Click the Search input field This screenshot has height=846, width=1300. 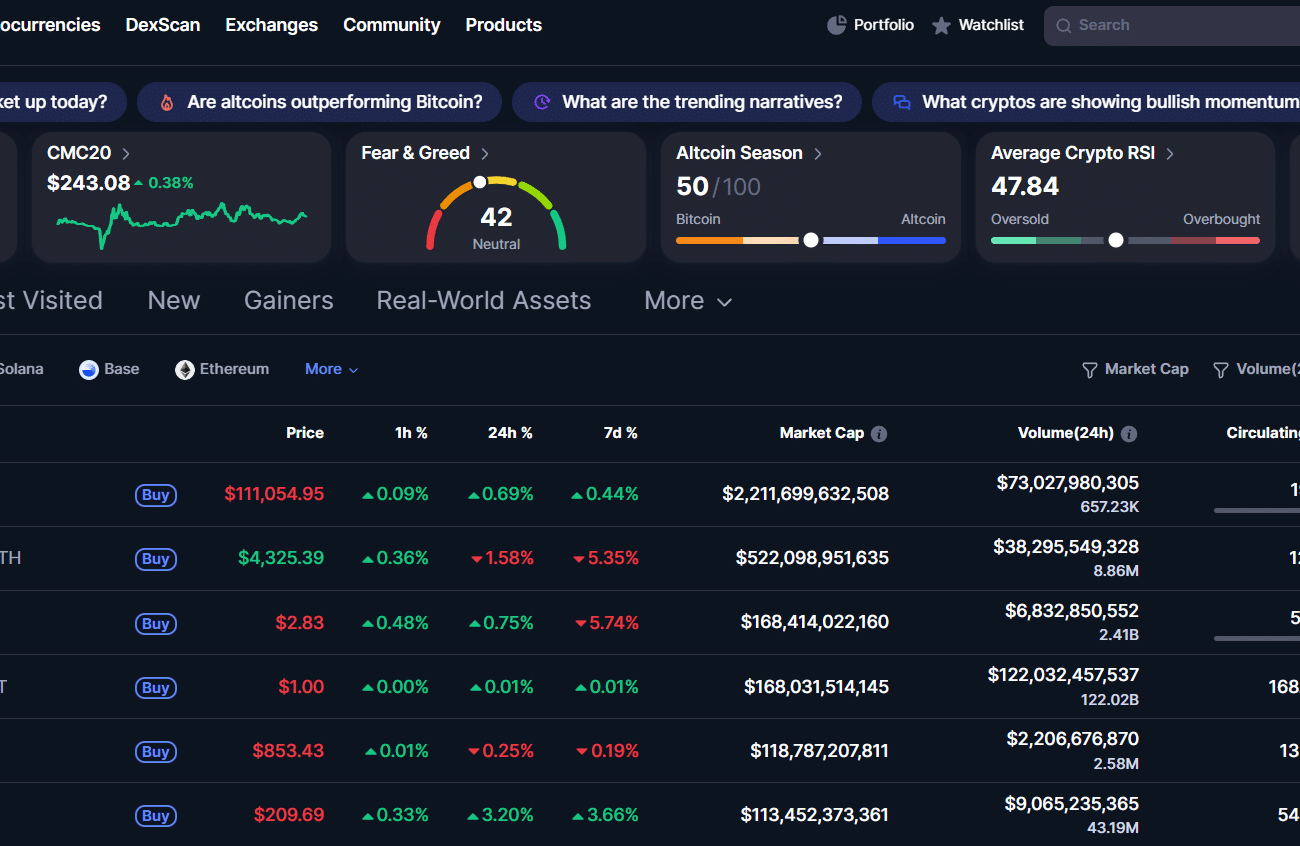[1172, 26]
